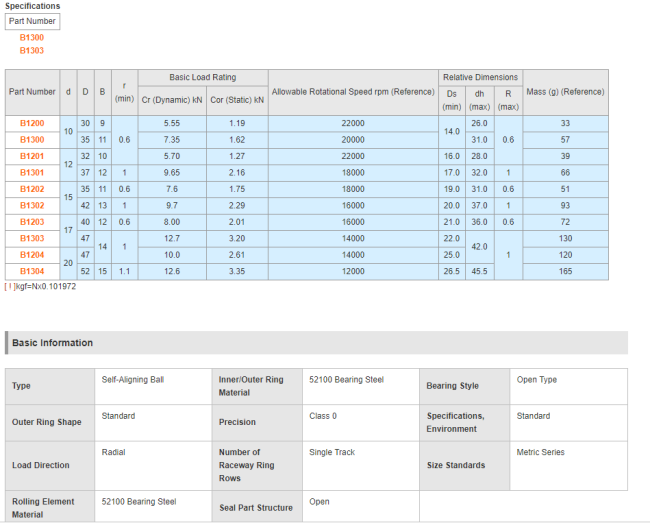This screenshot has width=650, height=523.
Task: Open B1303 link in the table row
Action: pos(32,238)
